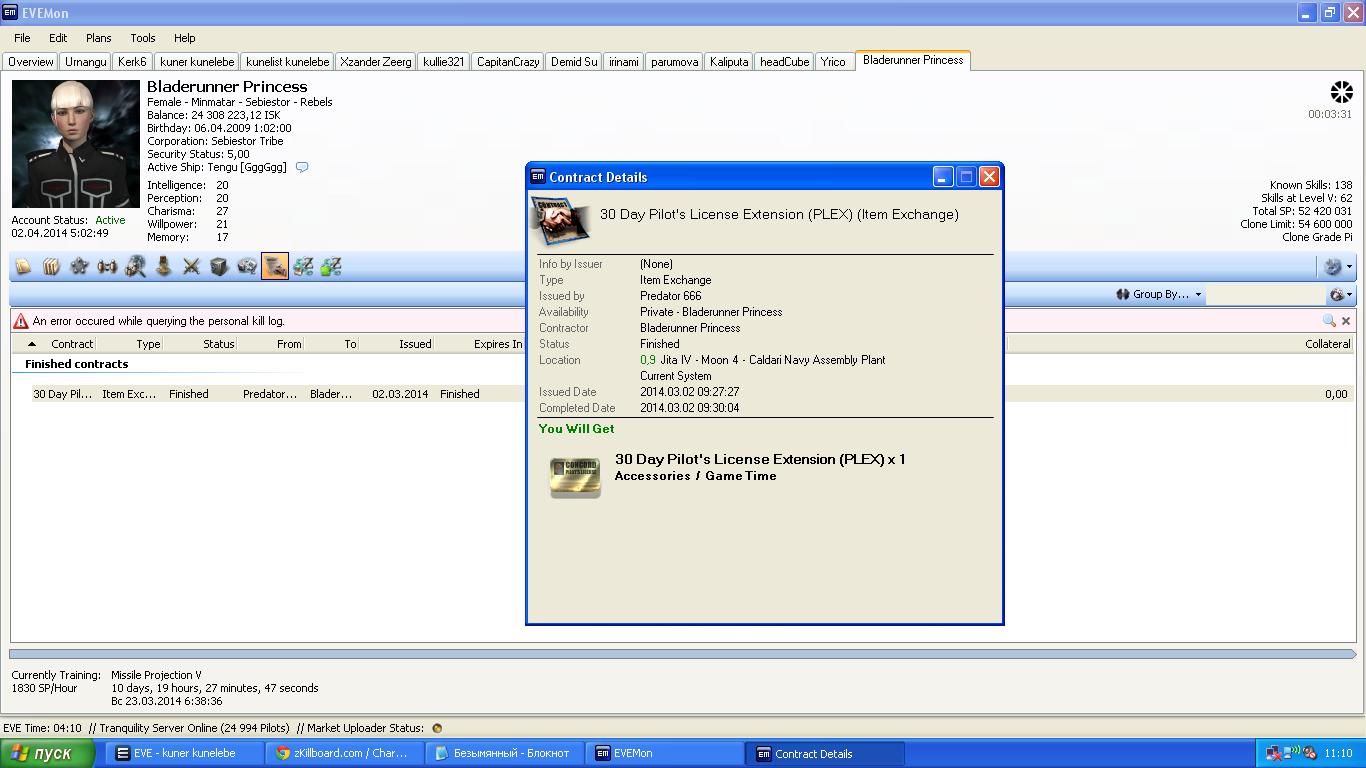The width and height of the screenshot is (1366, 768).
Task: Dismiss the kill log error message
Action: (1346, 321)
